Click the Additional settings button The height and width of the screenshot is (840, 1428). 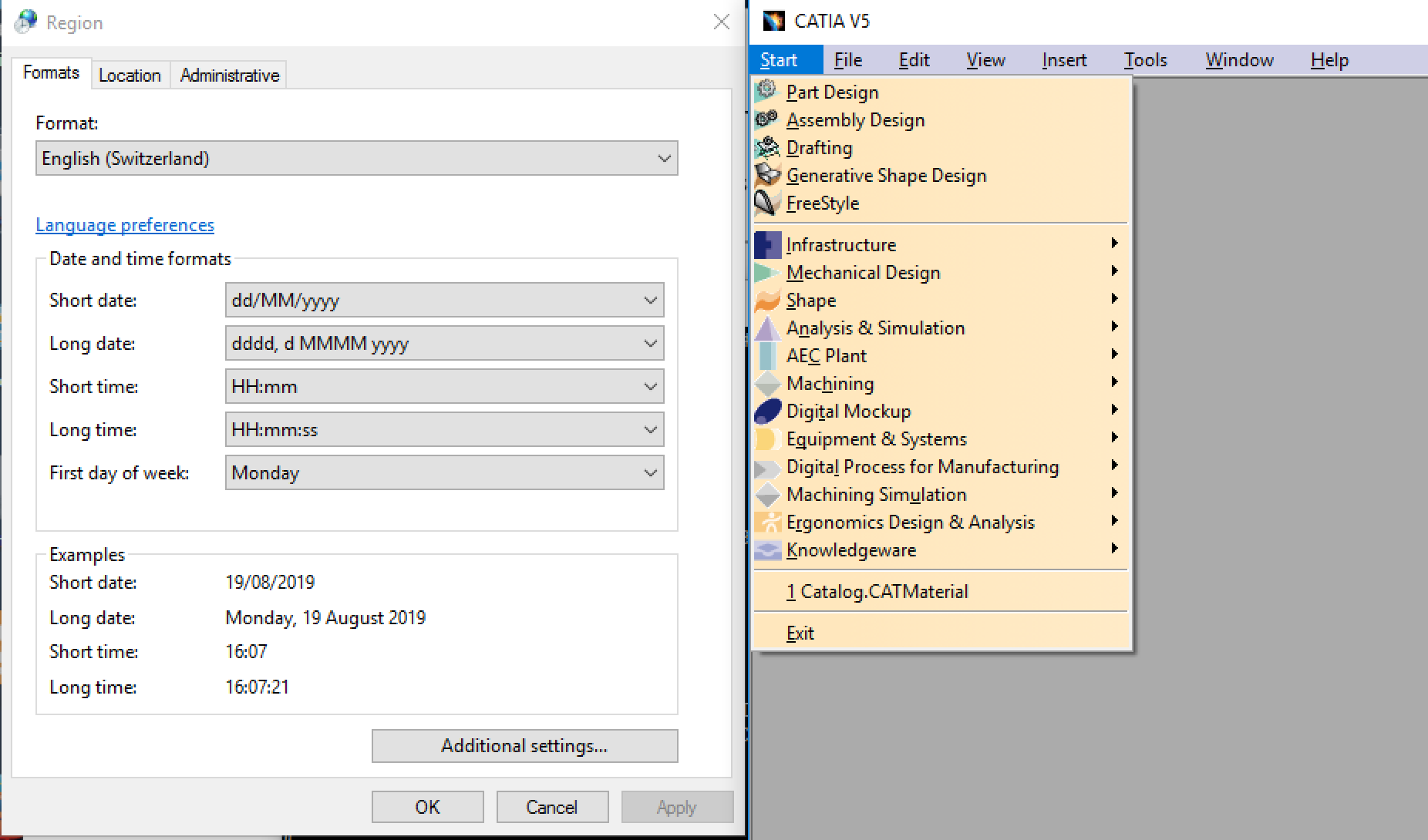coord(524,745)
